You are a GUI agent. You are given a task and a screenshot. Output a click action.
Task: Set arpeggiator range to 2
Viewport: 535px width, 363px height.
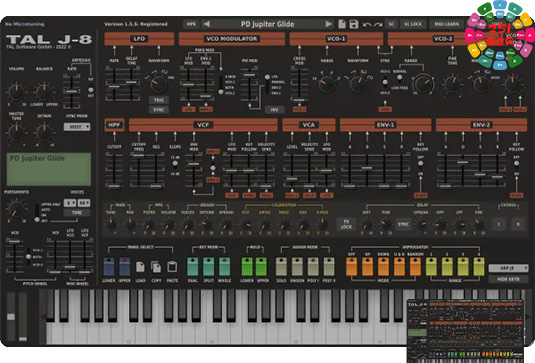point(447,267)
